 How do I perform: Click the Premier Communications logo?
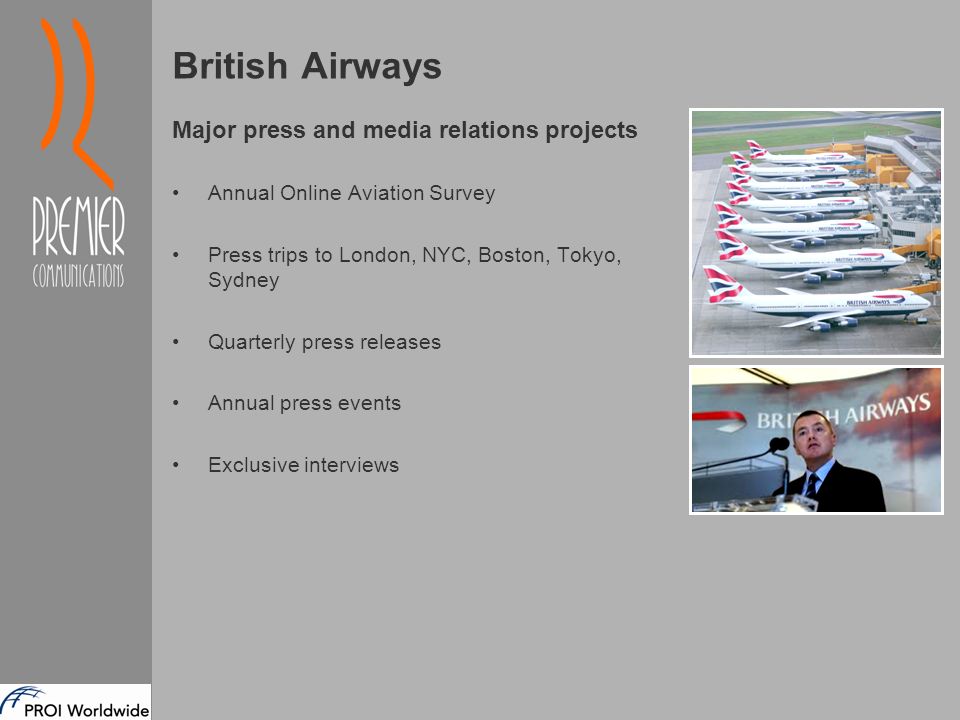click(78, 153)
